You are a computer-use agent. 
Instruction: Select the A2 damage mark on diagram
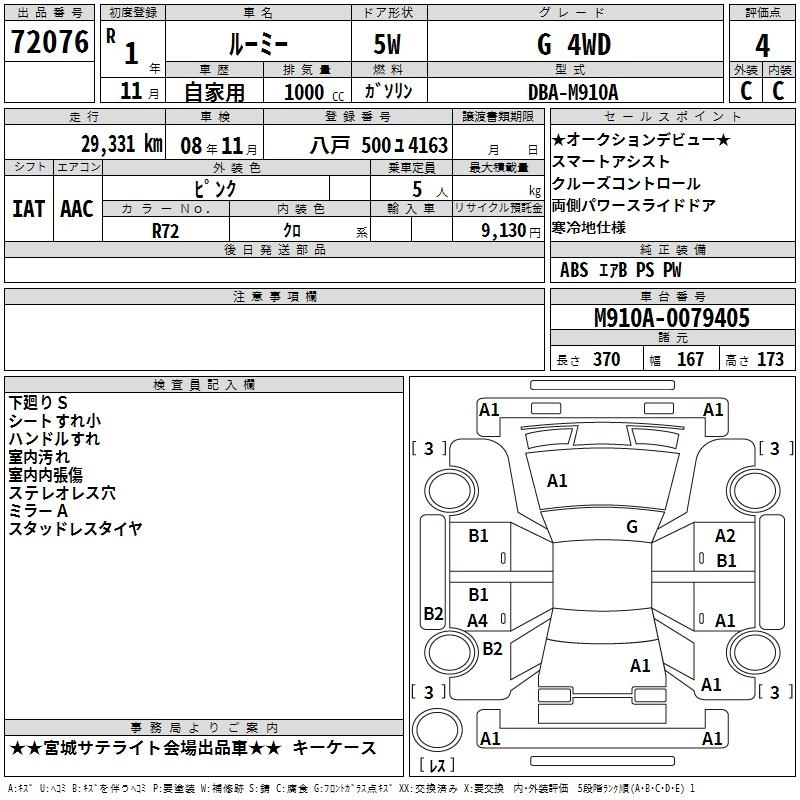pyautogui.click(x=725, y=537)
